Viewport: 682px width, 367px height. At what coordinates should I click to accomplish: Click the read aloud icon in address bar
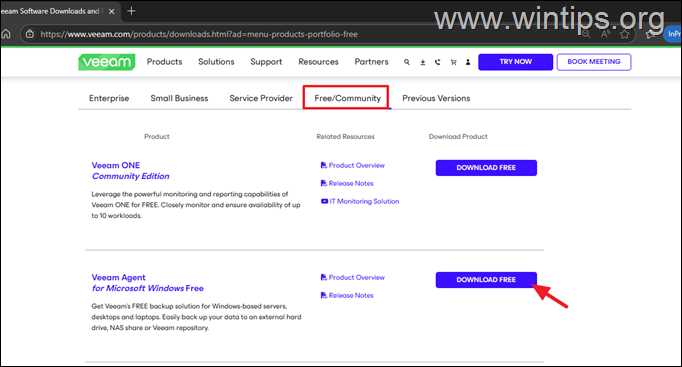coord(605,34)
